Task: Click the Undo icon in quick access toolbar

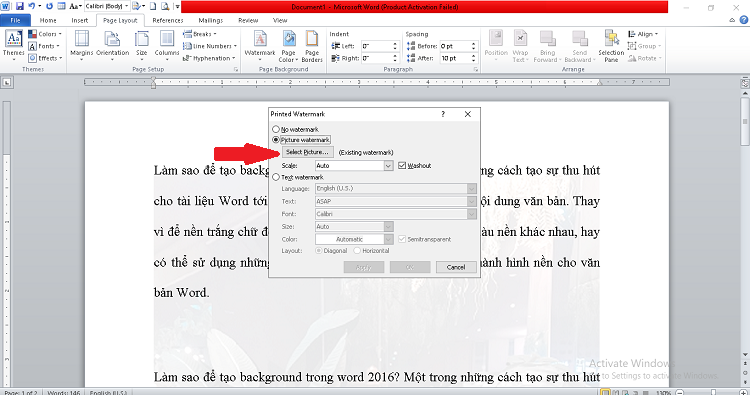Action: pos(32,6)
